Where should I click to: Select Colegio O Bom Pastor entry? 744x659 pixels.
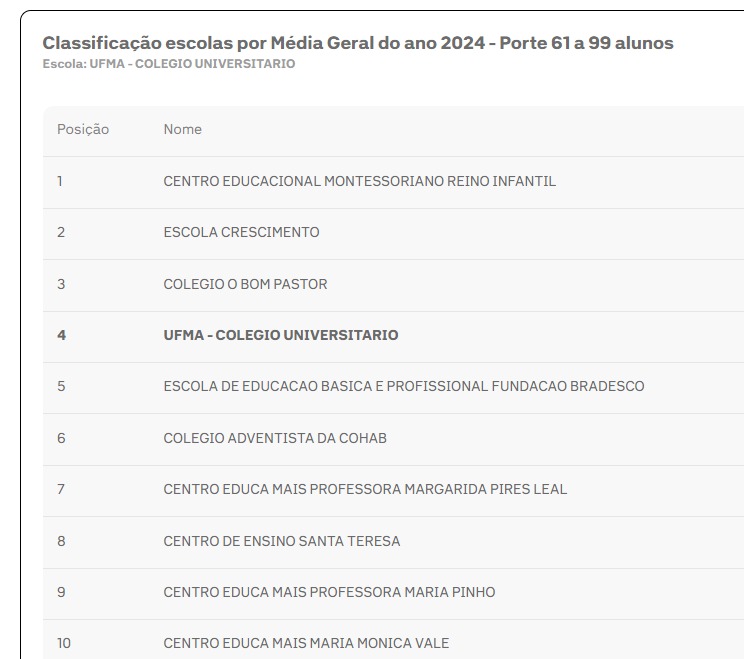pyautogui.click(x=245, y=284)
